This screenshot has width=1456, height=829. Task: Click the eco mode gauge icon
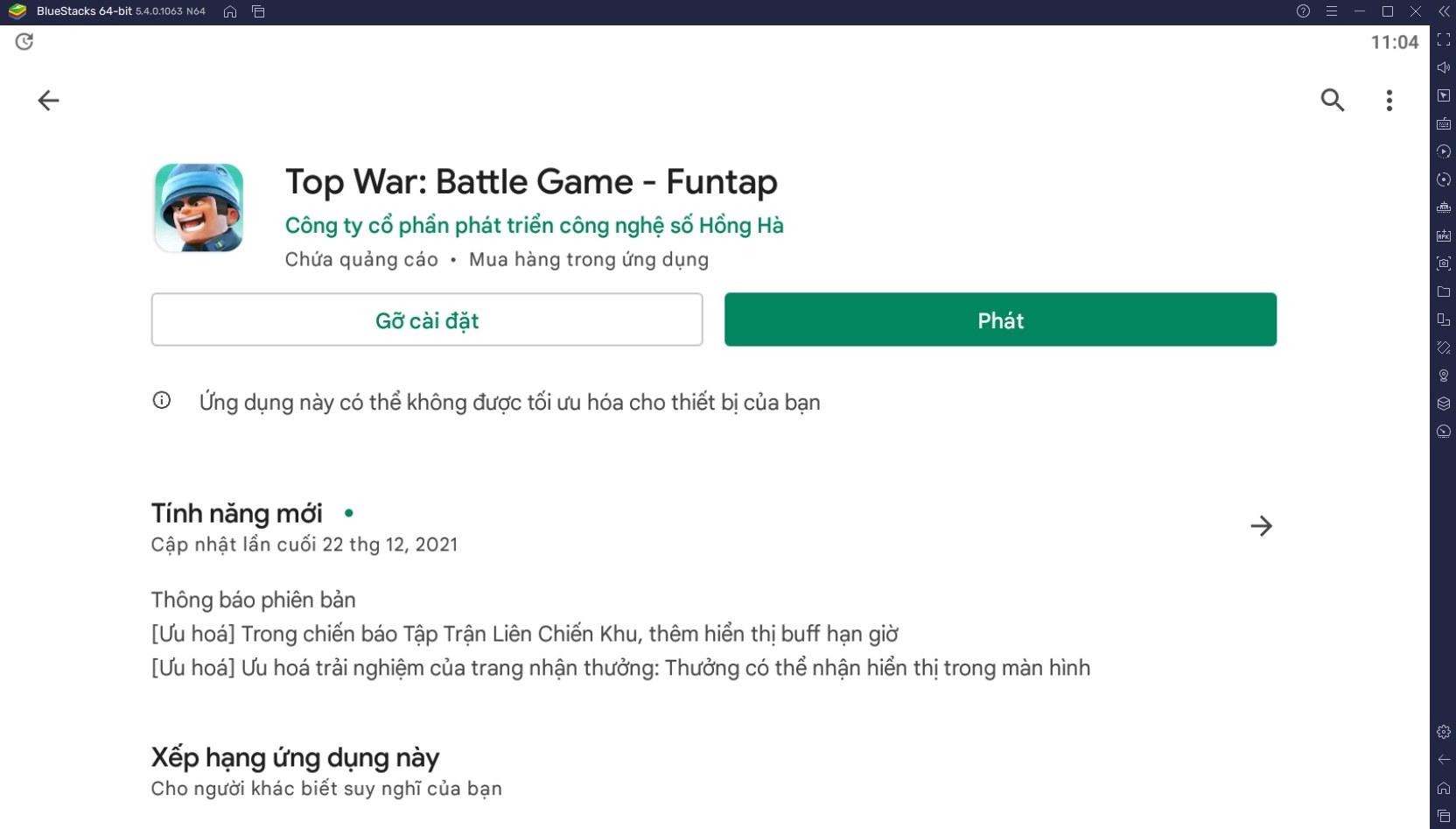1444,432
